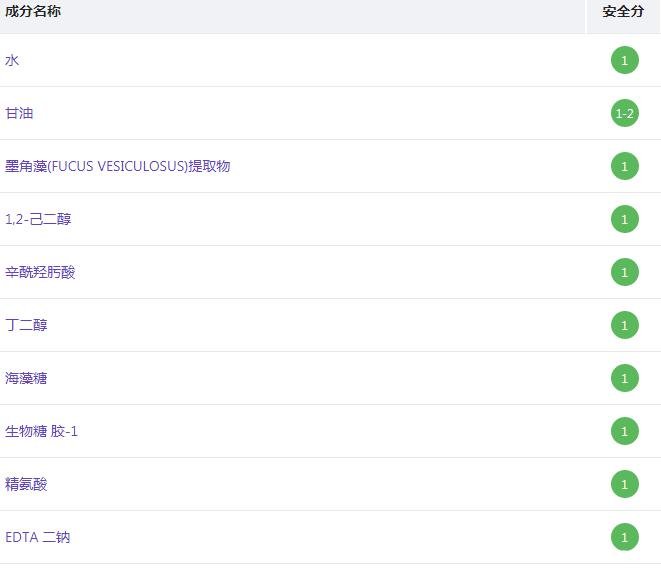Click safety score badge beside 海藻糖
Viewport: 661px width, 568px height.
coord(624,378)
